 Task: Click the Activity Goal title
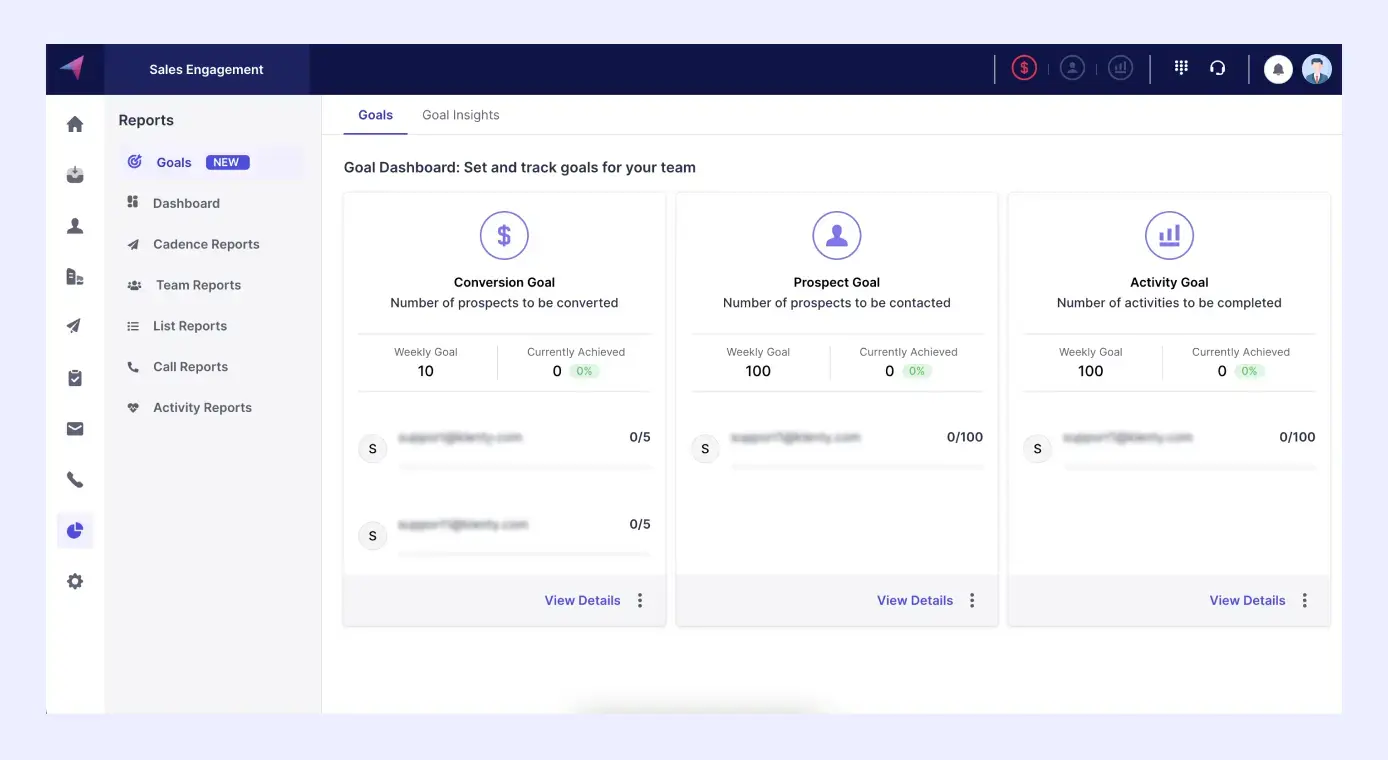tap(1169, 282)
